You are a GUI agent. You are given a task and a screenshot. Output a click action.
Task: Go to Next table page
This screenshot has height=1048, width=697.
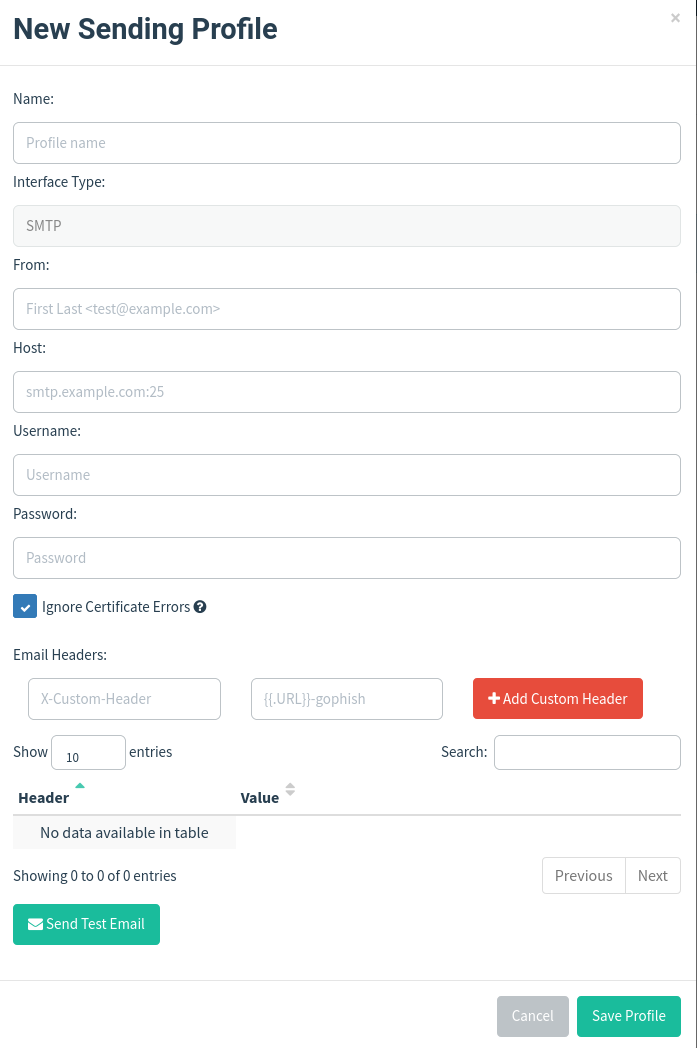(x=652, y=876)
